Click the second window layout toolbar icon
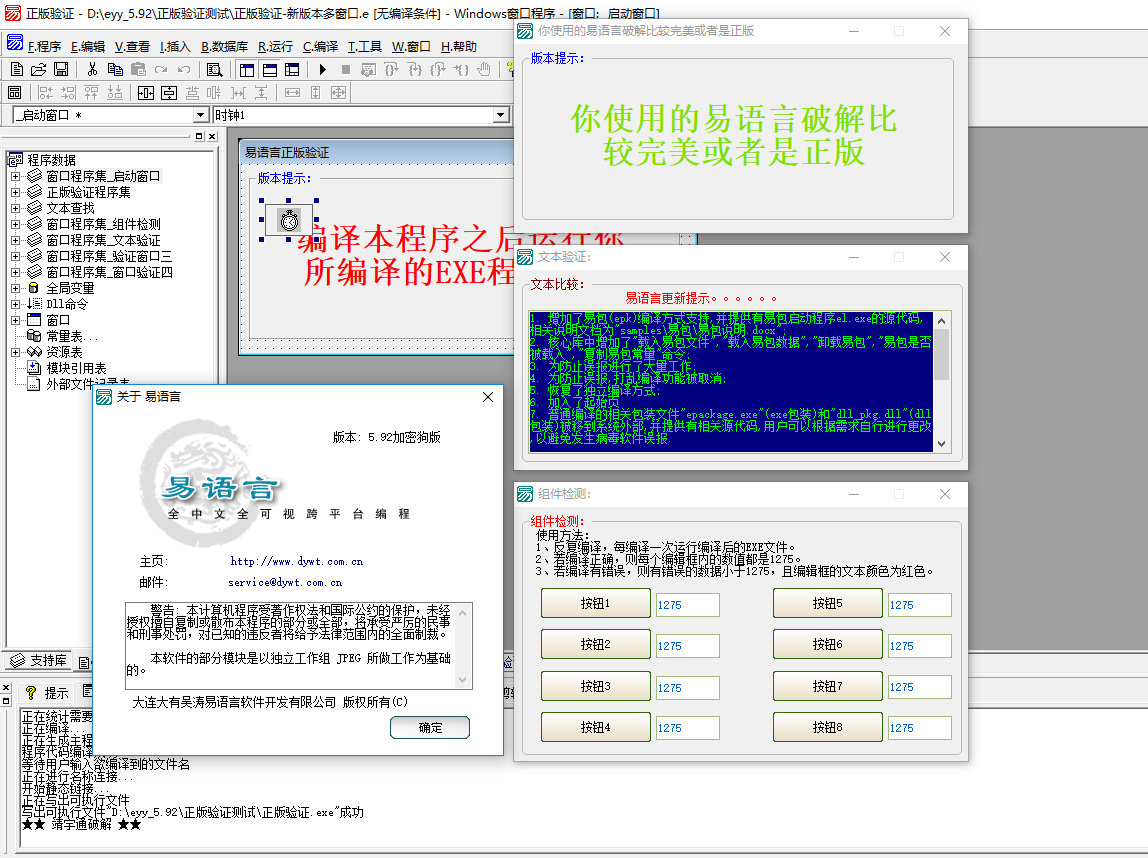The image size is (1148, 858). [269, 70]
